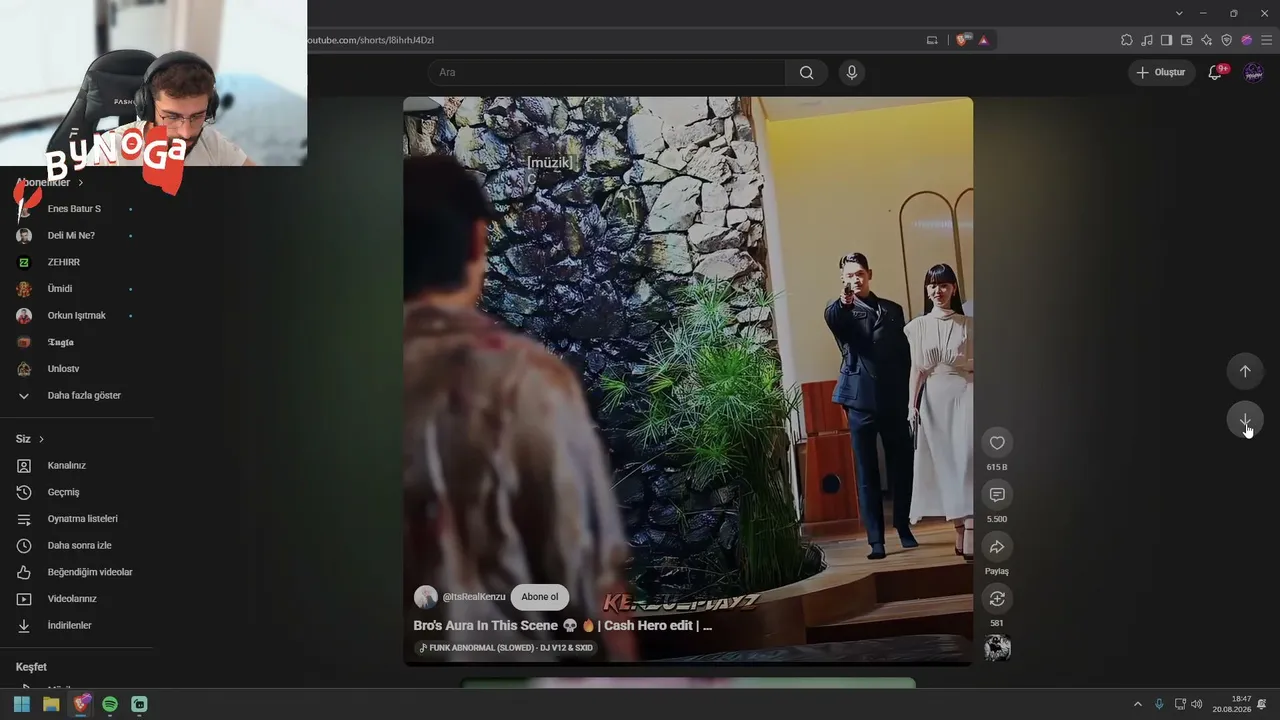Expand the Short title 'Bro's Aura In This Scene'

(x=563, y=626)
